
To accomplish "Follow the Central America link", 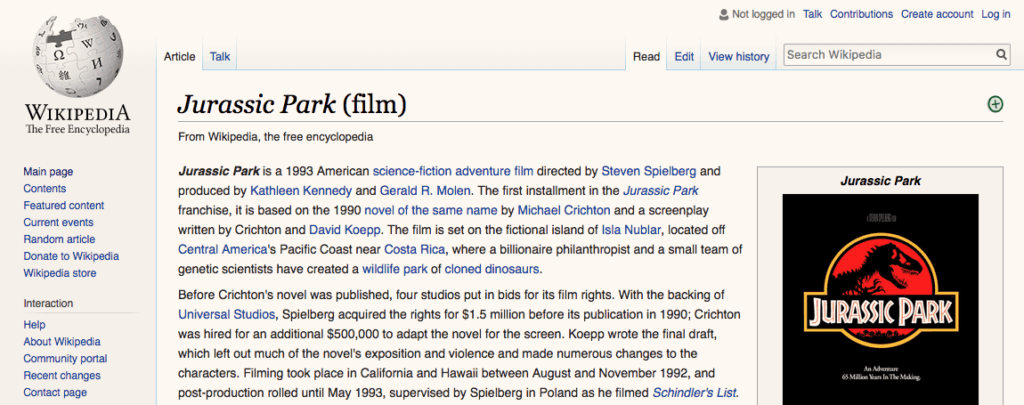I will [223, 250].
